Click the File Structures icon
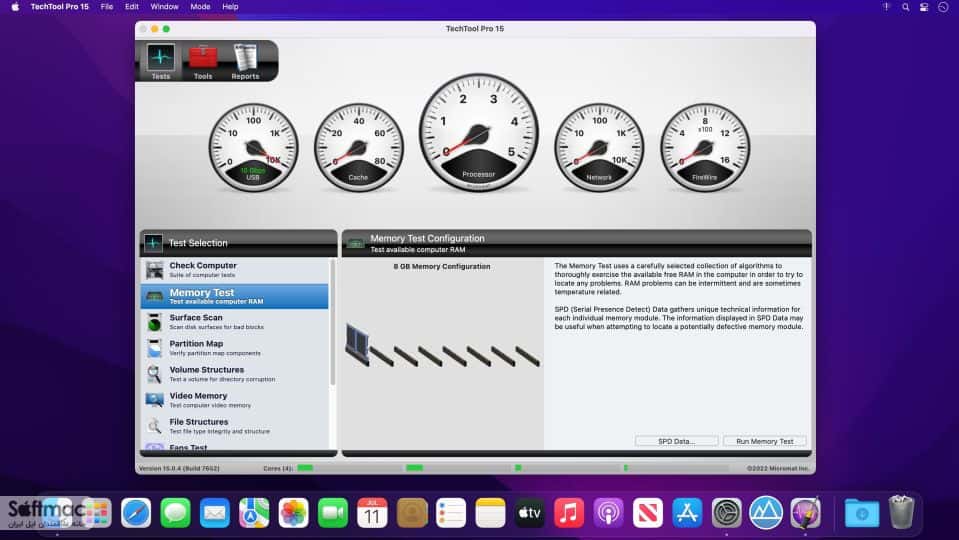The height and width of the screenshot is (540, 959). pyautogui.click(x=154, y=426)
